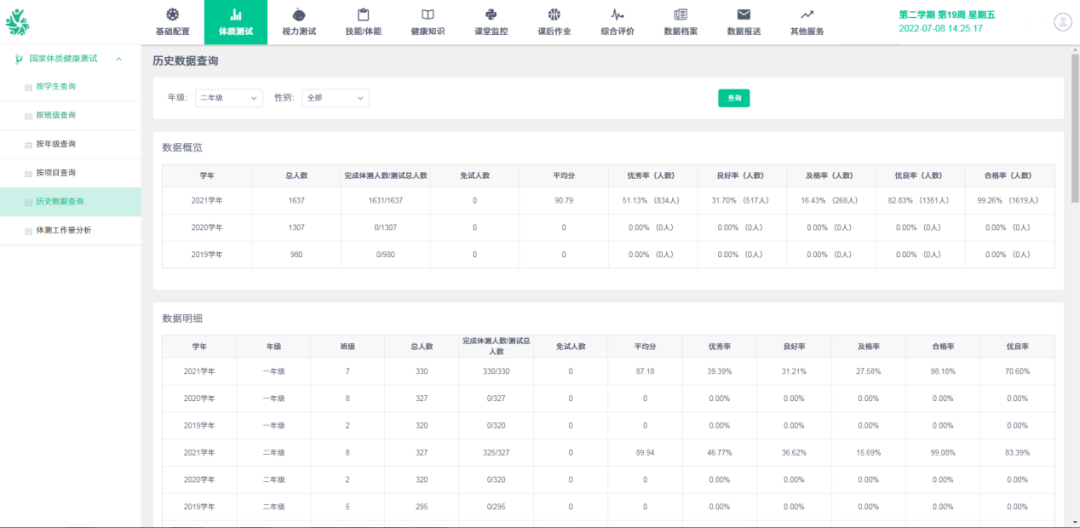Image resolution: width=1080 pixels, height=528 pixels.
Task: Open the 数据档案 newspaper icon
Action: click(681, 14)
